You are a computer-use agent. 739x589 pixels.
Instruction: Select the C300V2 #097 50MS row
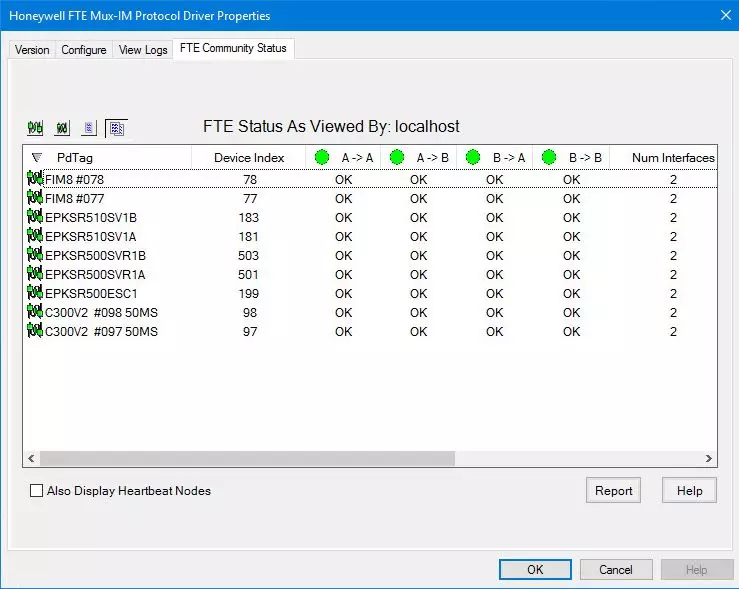pyautogui.click(x=371, y=331)
